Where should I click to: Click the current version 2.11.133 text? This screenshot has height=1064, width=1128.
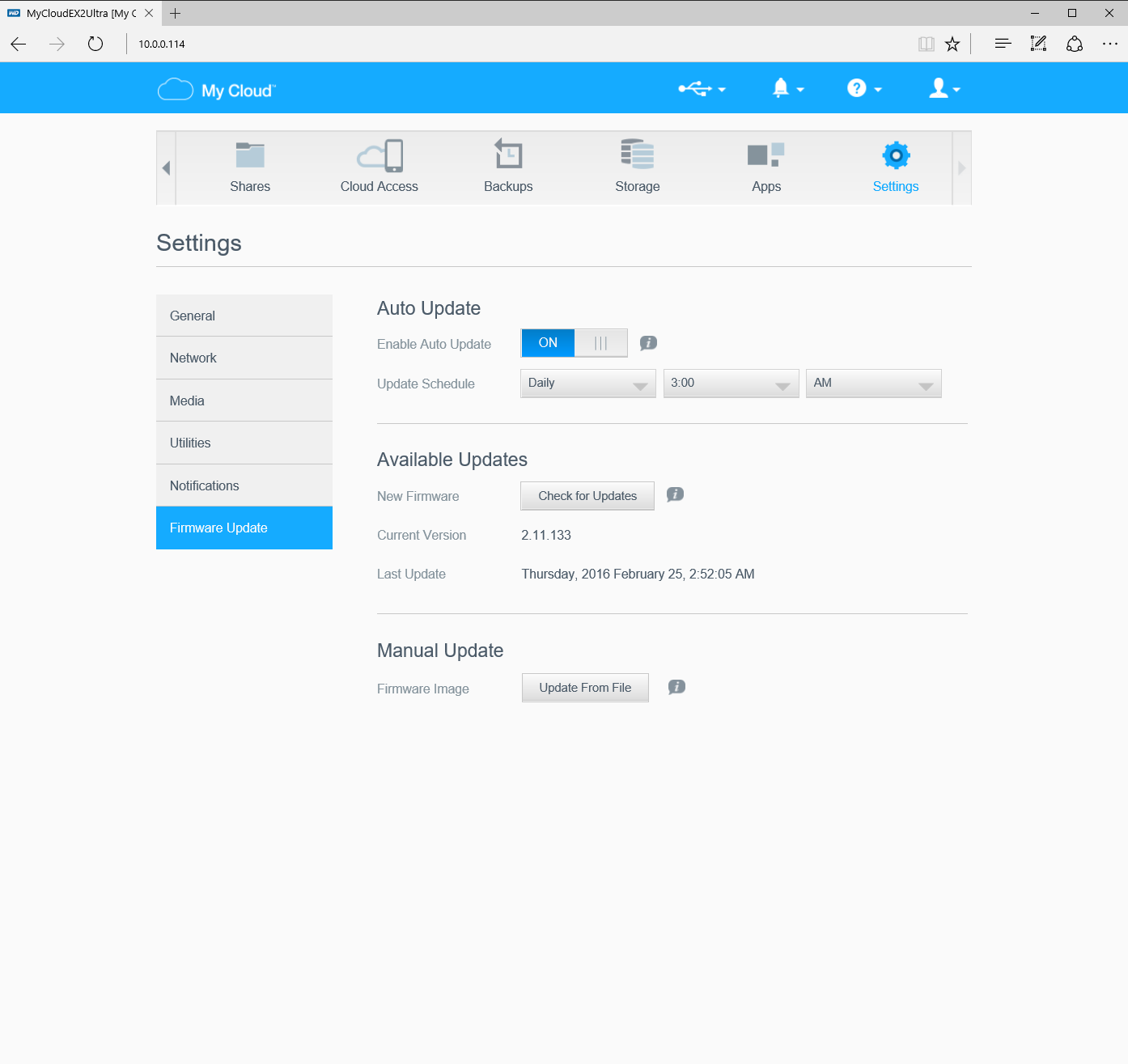point(546,535)
